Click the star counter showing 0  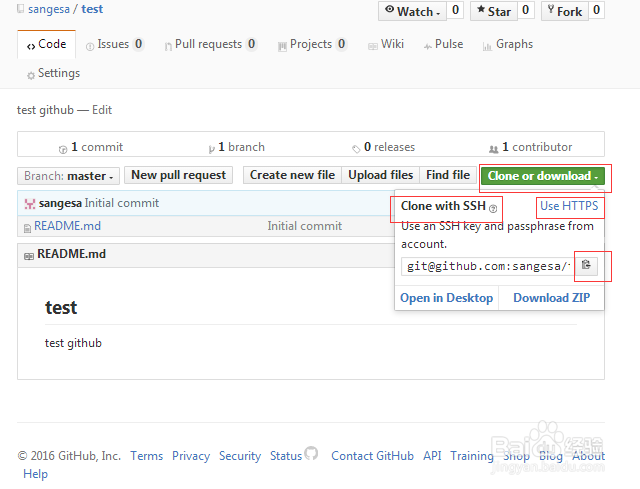[526, 11]
